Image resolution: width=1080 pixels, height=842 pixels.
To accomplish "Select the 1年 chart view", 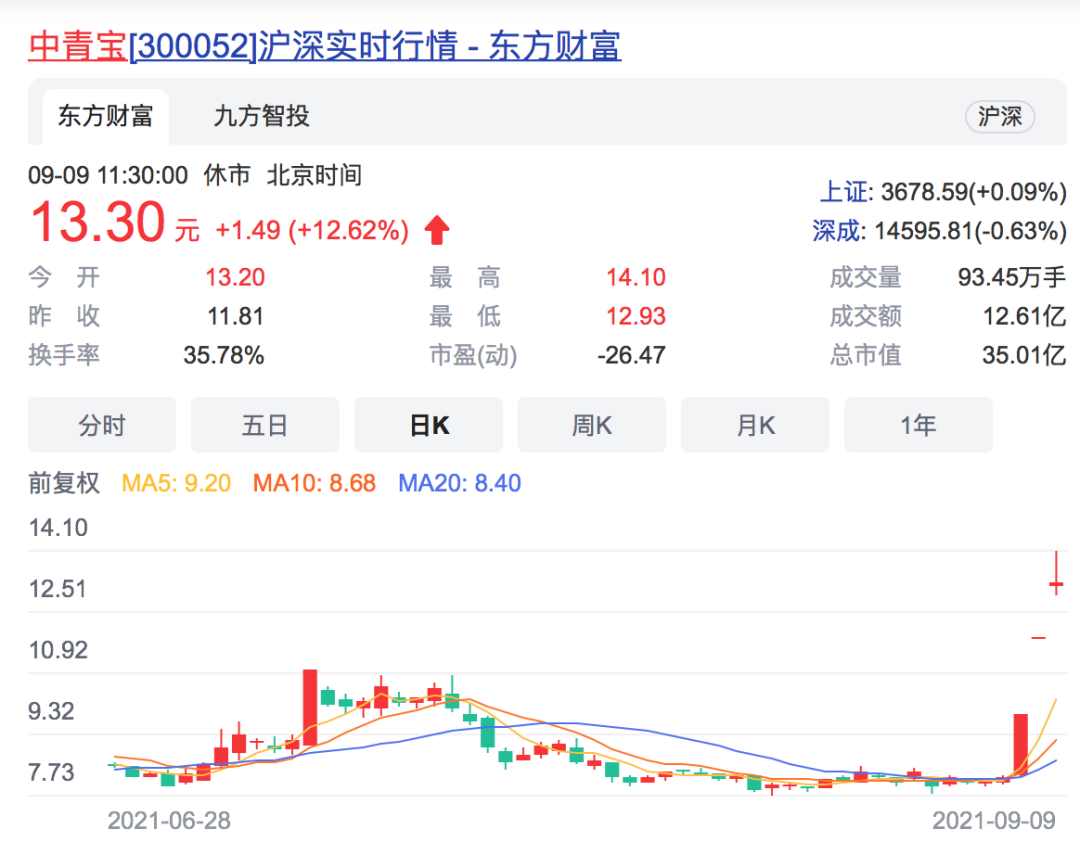I will pos(918,425).
